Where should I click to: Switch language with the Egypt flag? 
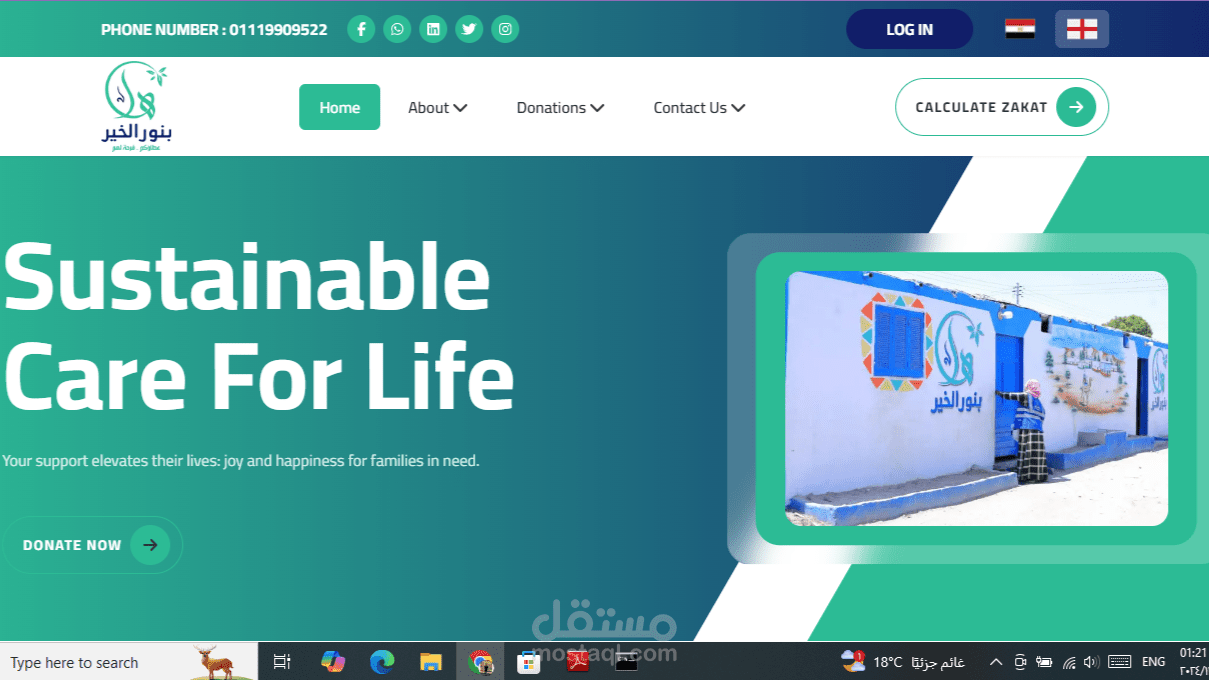(1020, 29)
